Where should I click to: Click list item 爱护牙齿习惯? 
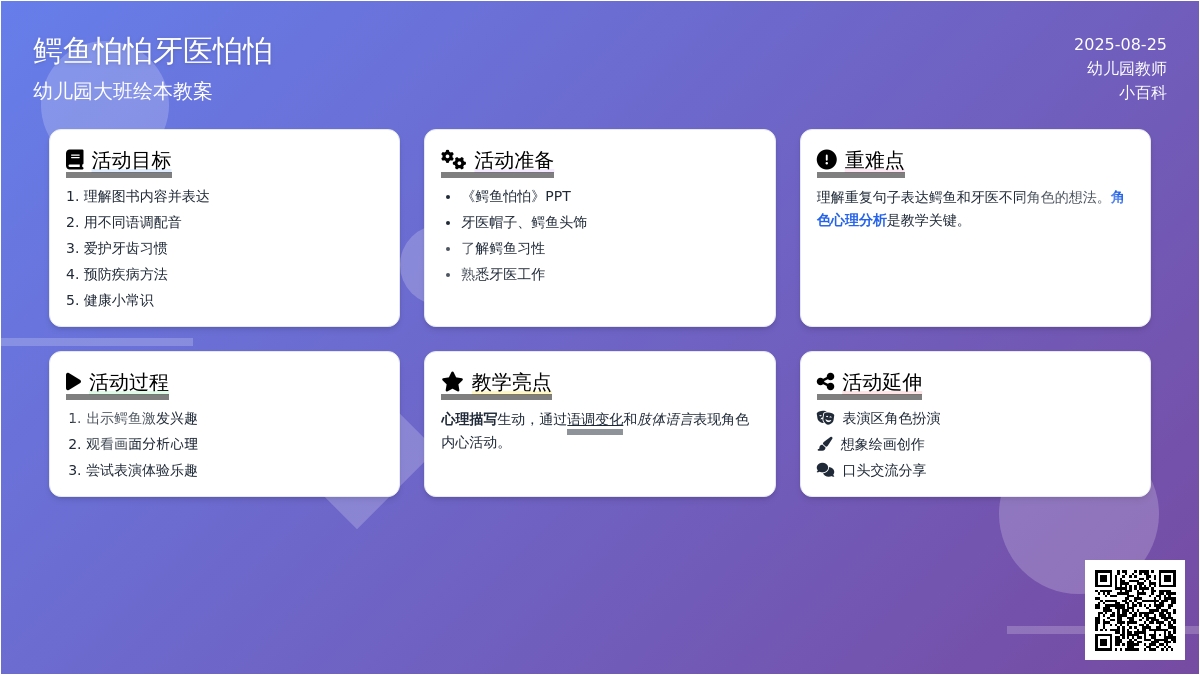click(125, 248)
